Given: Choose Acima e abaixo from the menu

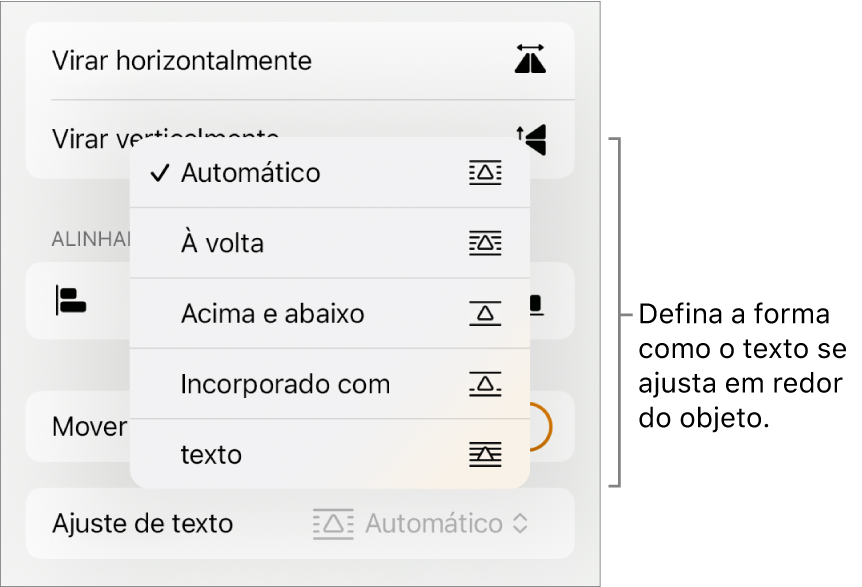Looking at the screenshot, I should (x=272, y=314).
